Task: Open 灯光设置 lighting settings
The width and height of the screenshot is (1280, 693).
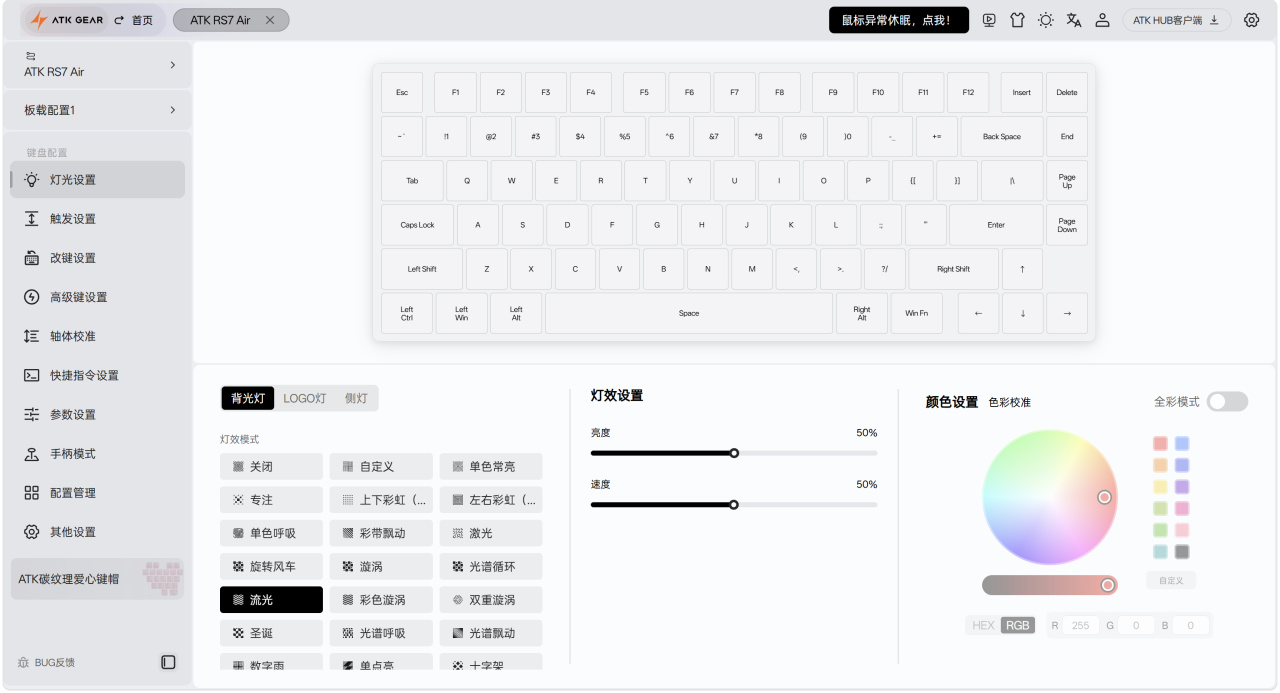Action: (x=97, y=180)
